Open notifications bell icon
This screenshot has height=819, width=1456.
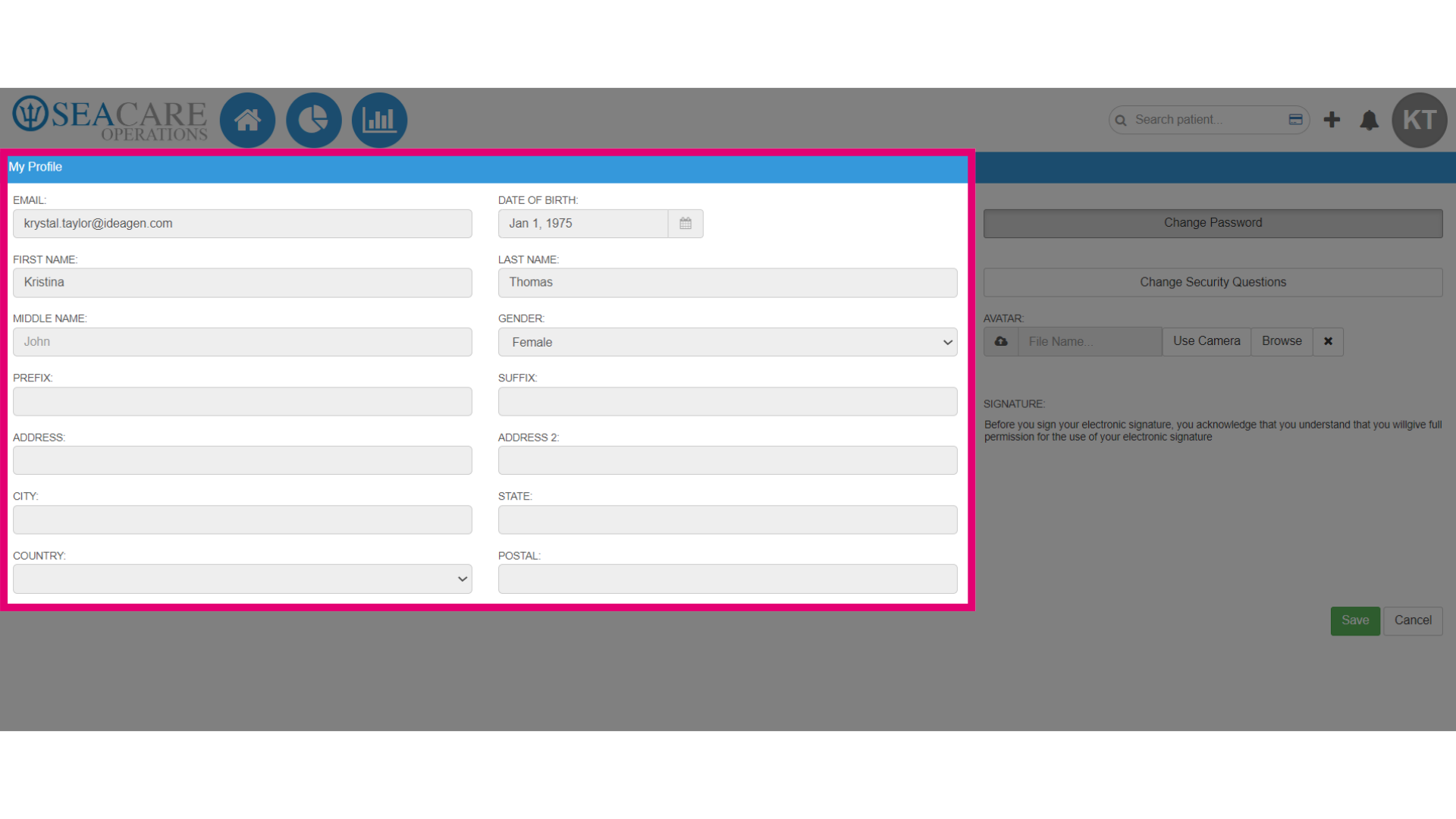click(1369, 120)
